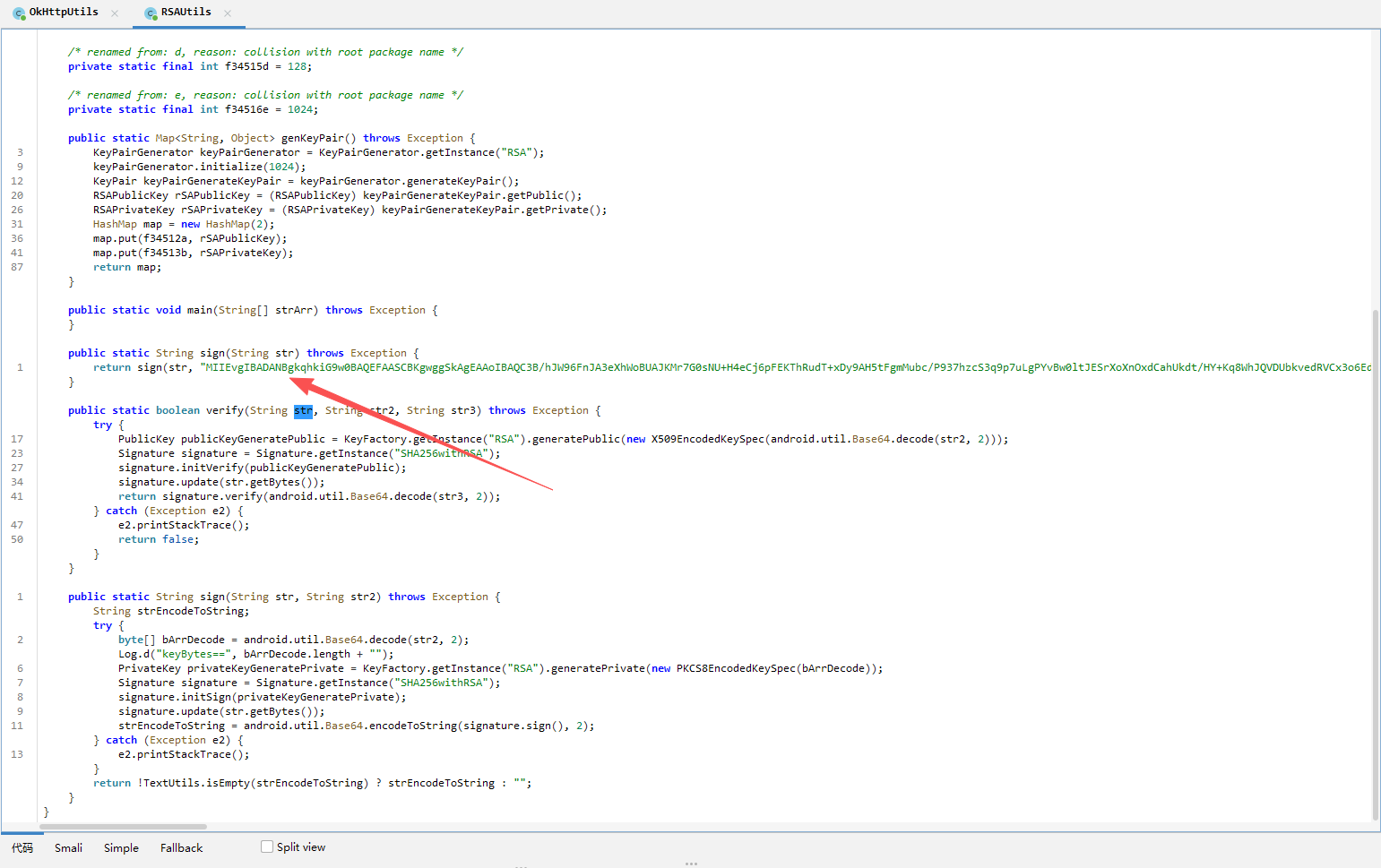Image resolution: width=1381 pixels, height=868 pixels.
Task: Enable the Split view checkbox
Action: point(267,847)
